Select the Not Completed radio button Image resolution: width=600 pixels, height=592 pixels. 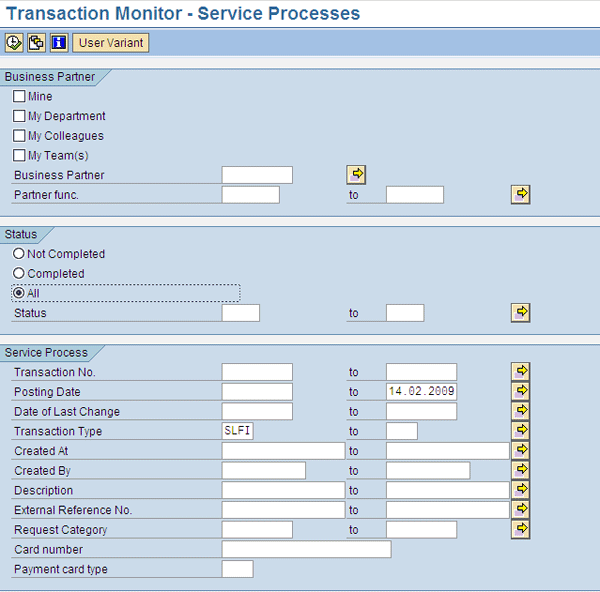pyautogui.click(x=19, y=254)
